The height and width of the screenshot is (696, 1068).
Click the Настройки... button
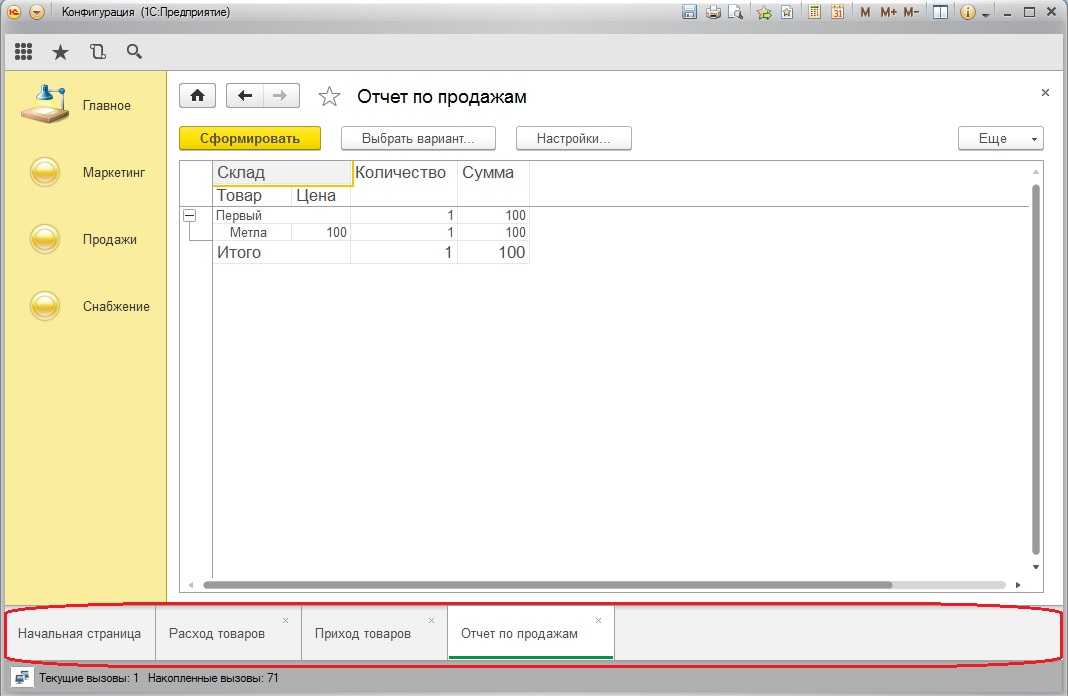point(573,139)
